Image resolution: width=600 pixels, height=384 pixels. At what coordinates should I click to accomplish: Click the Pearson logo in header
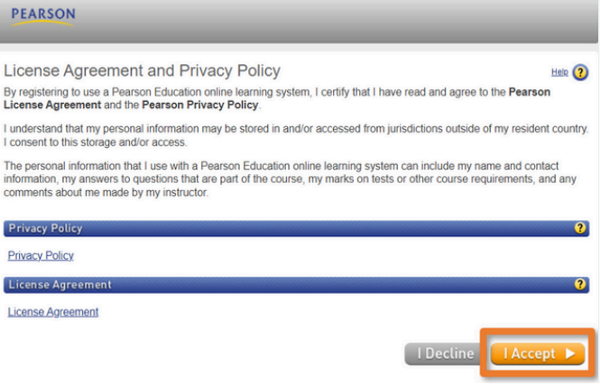[43, 17]
